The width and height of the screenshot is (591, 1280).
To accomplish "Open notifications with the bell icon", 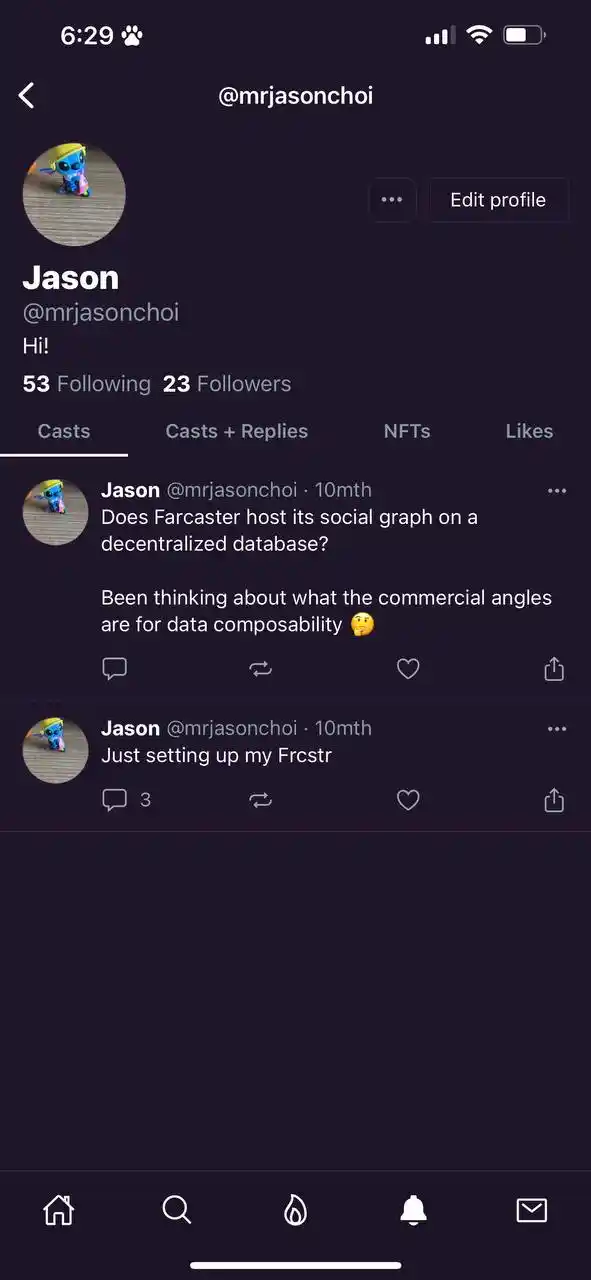I will 413,1210.
